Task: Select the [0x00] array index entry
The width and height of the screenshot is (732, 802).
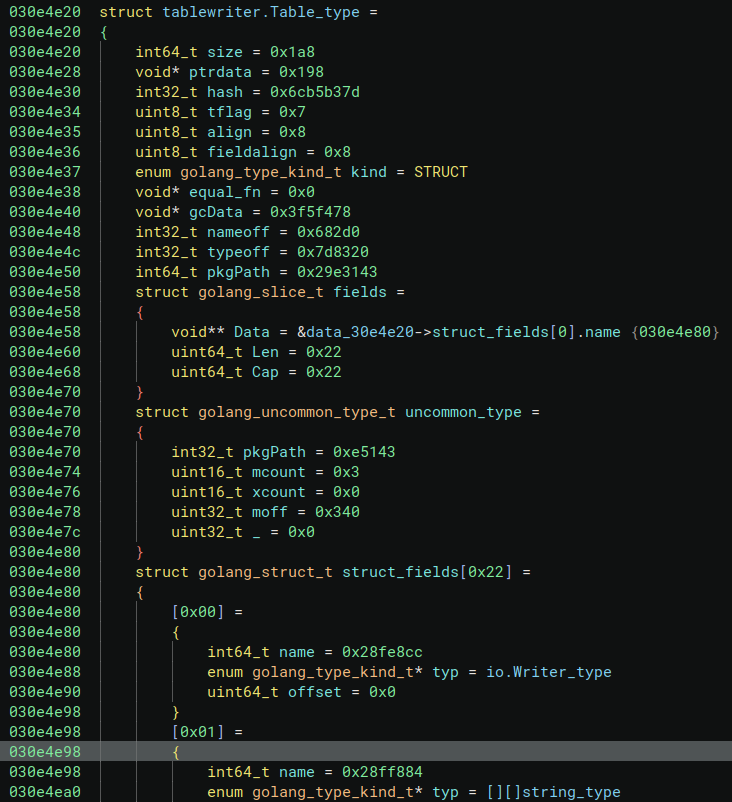Action: coord(195,612)
